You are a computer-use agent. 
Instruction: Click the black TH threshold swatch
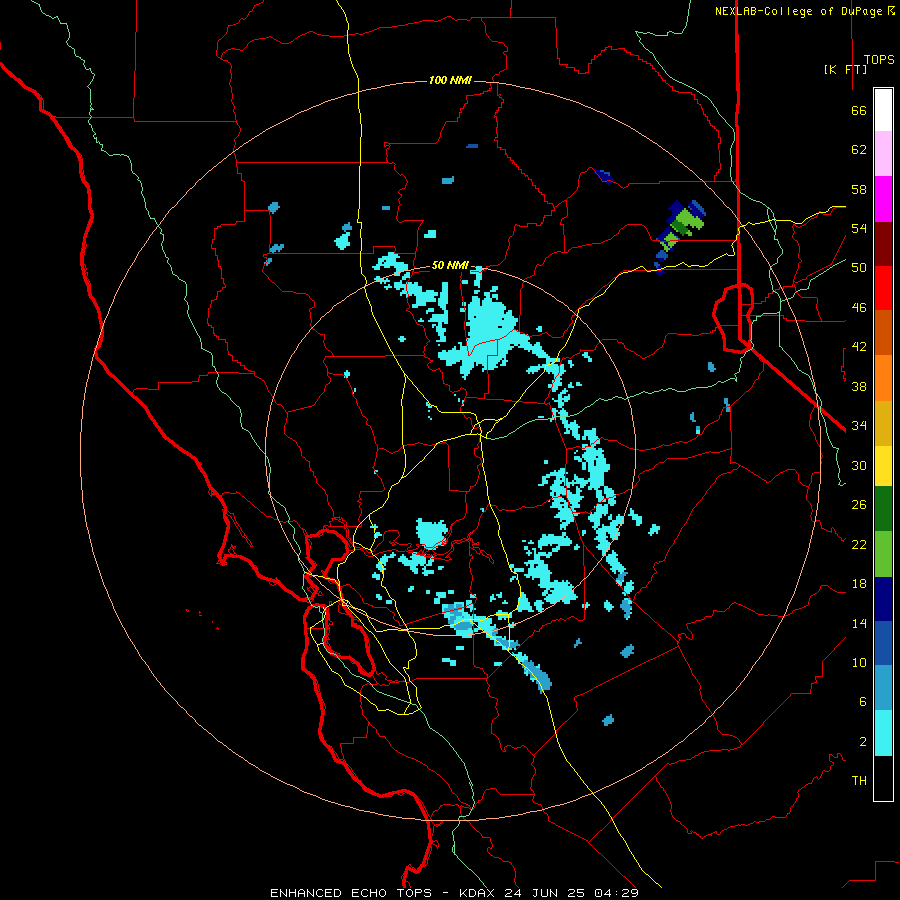[x=883, y=778]
